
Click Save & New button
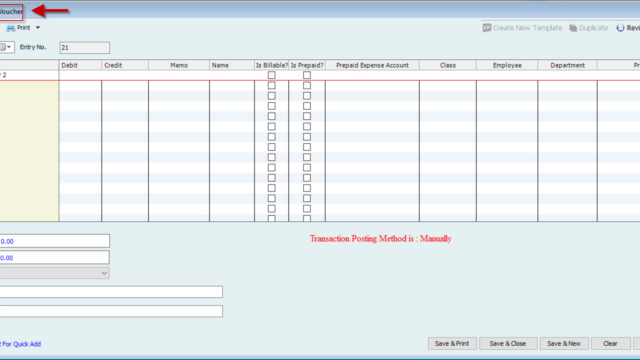(x=564, y=344)
